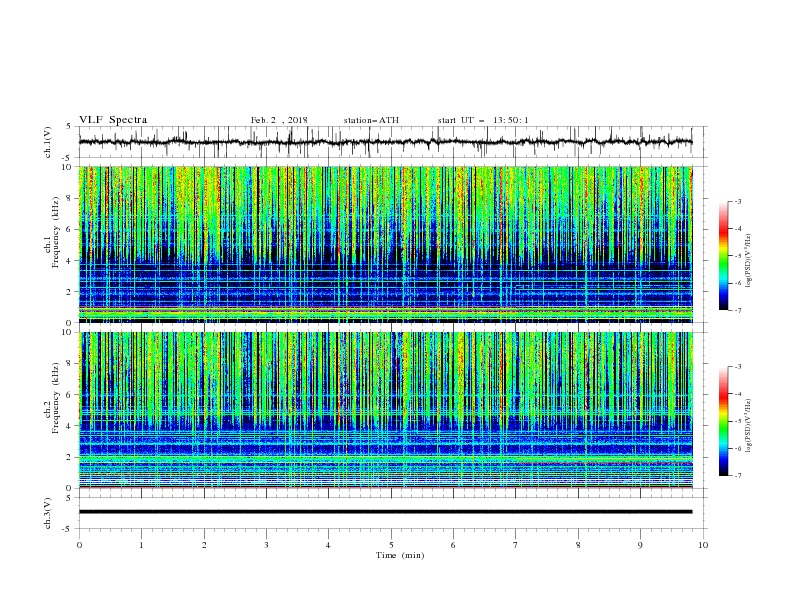
Task: Click the "VLF Spectra" plot title
Action: coord(113,120)
